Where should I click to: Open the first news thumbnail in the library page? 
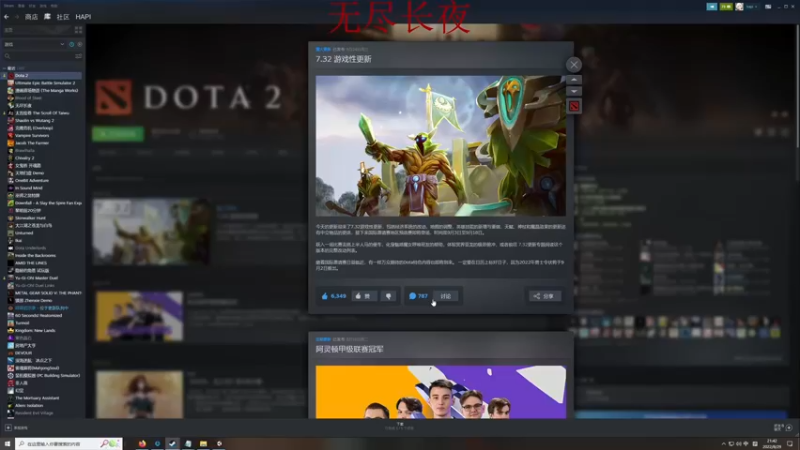click(x=152, y=232)
